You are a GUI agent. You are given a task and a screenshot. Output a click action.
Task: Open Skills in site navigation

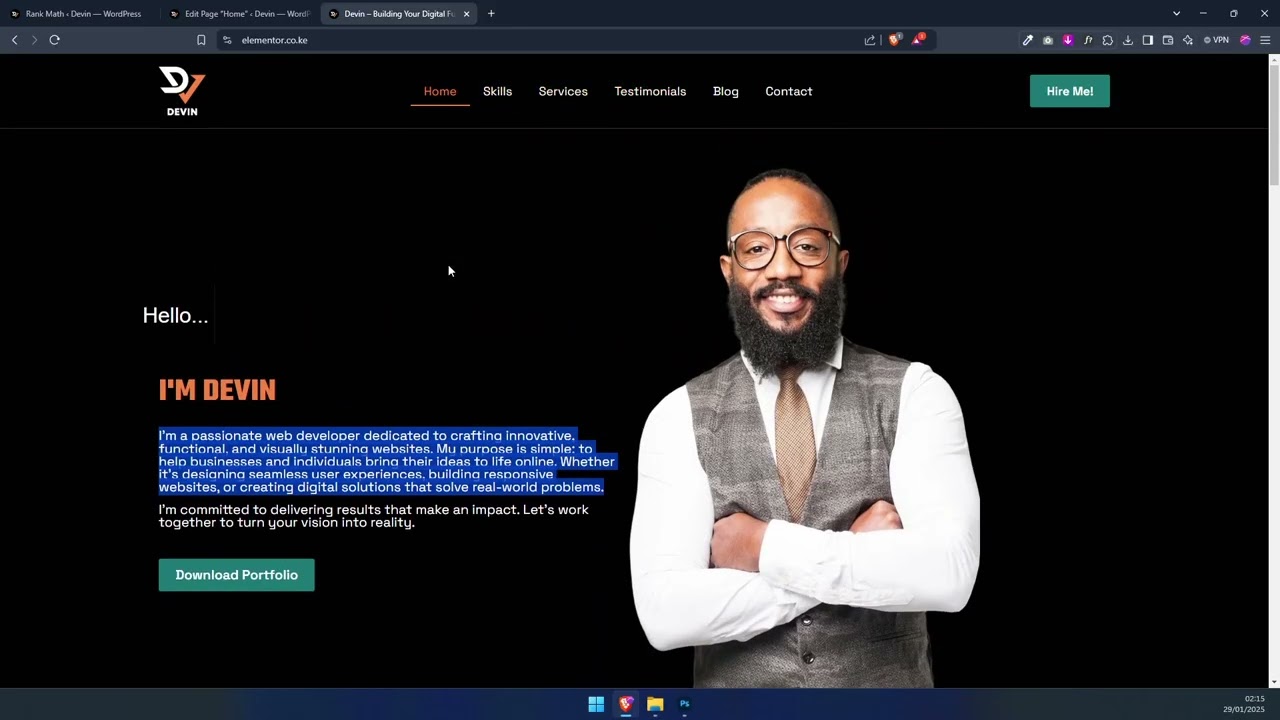coord(497,91)
